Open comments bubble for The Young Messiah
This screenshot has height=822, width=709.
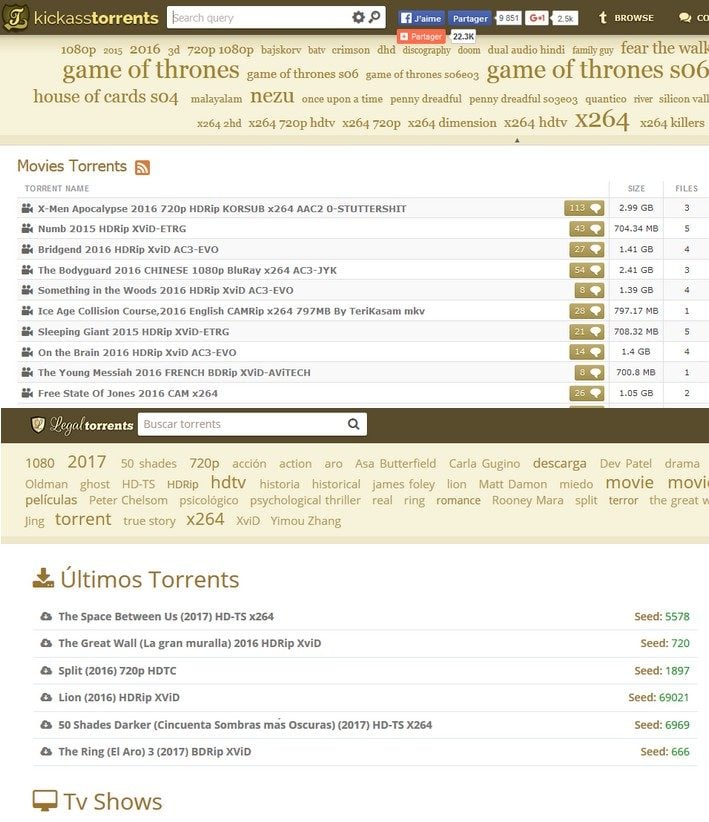pos(589,372)
